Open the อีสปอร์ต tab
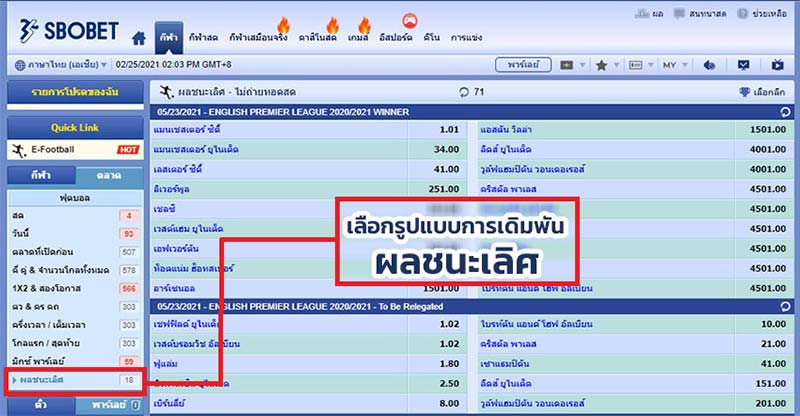 pos(396,38)
